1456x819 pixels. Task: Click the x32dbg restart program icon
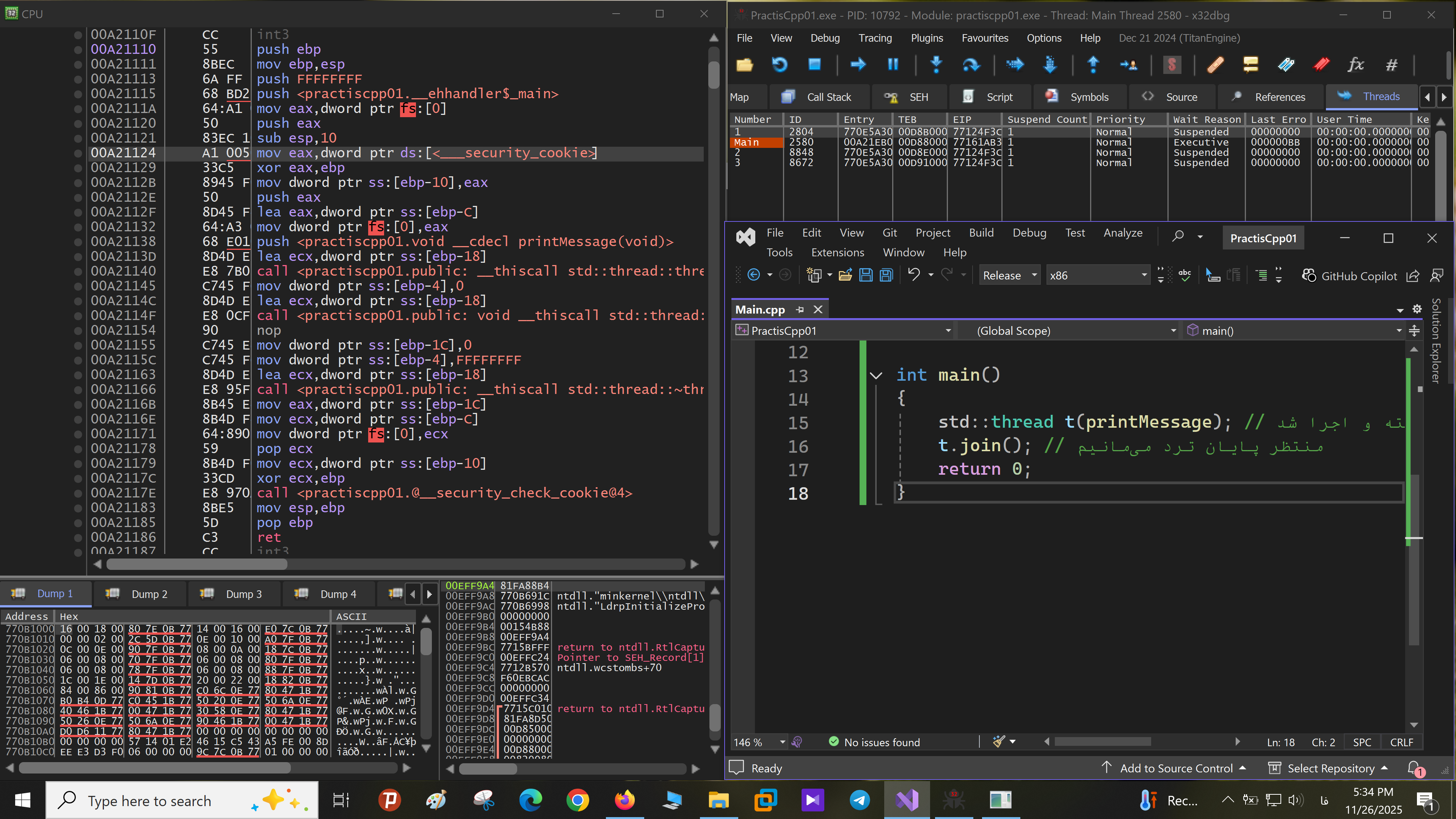click(x=780, y=64)
